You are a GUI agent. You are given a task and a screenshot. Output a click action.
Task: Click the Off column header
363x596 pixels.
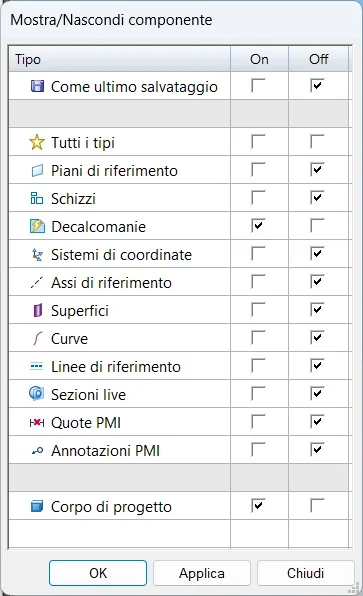[319, 59]
